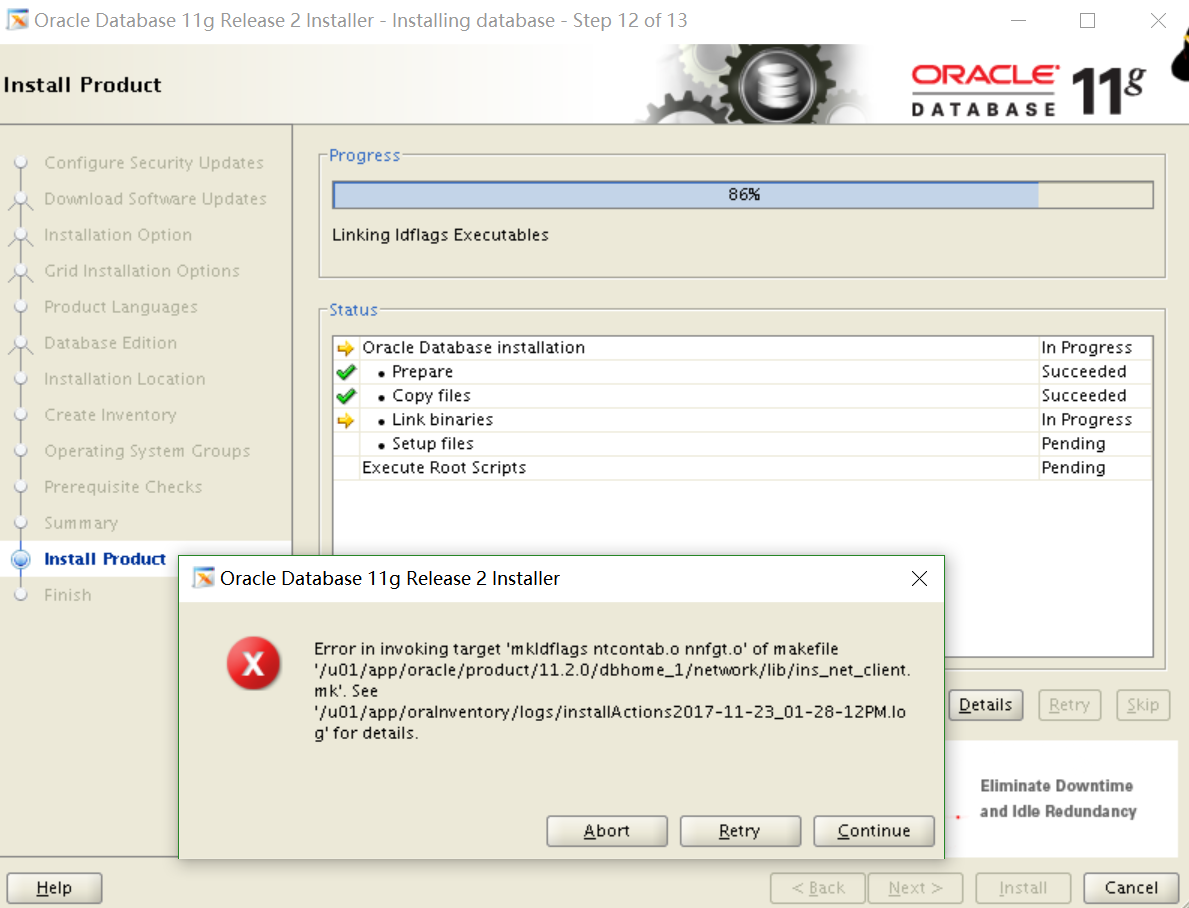The width and height of the screenshot is (1189, 908).
Task: Click the arrow icon beside Link binaries
Action: coord(346,420)
